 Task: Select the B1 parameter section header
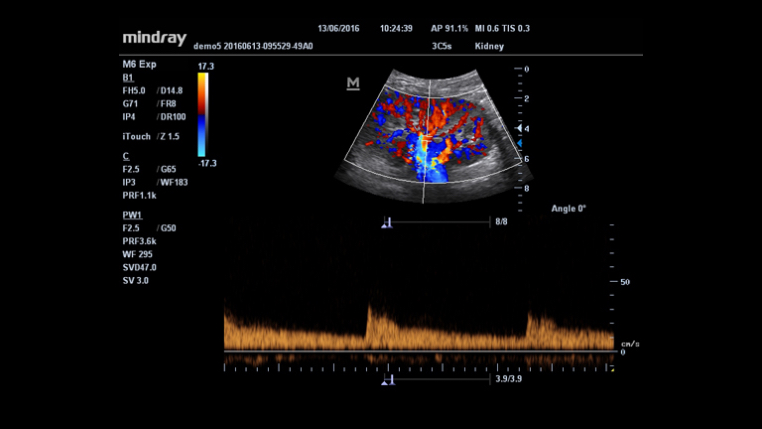tap(127, 77)
